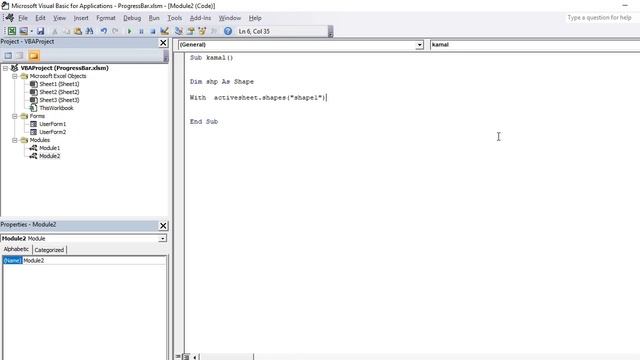
Task: Click View Code icon in Project panel
Action: pyautogui.click(x=8, y=56)
